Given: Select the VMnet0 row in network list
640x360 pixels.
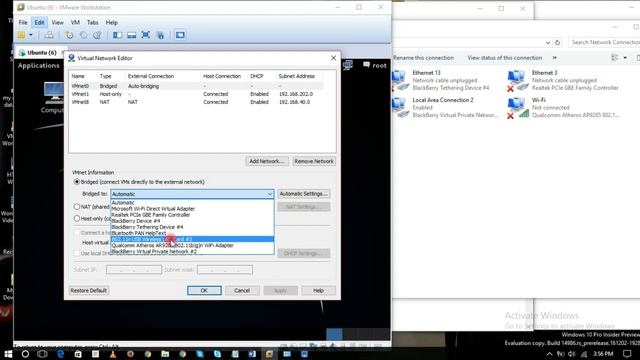Looking at the screenshot, I should [197, 86].
